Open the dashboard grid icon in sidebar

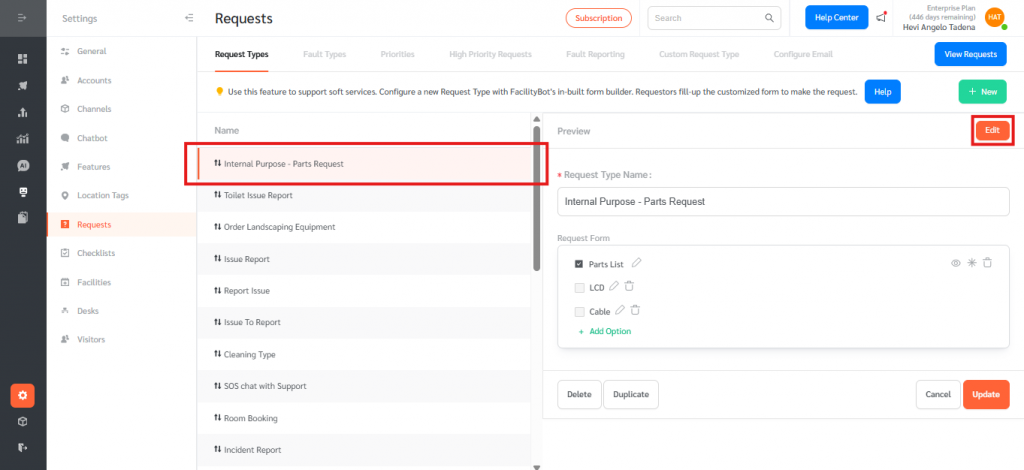[x=23, y=59]
